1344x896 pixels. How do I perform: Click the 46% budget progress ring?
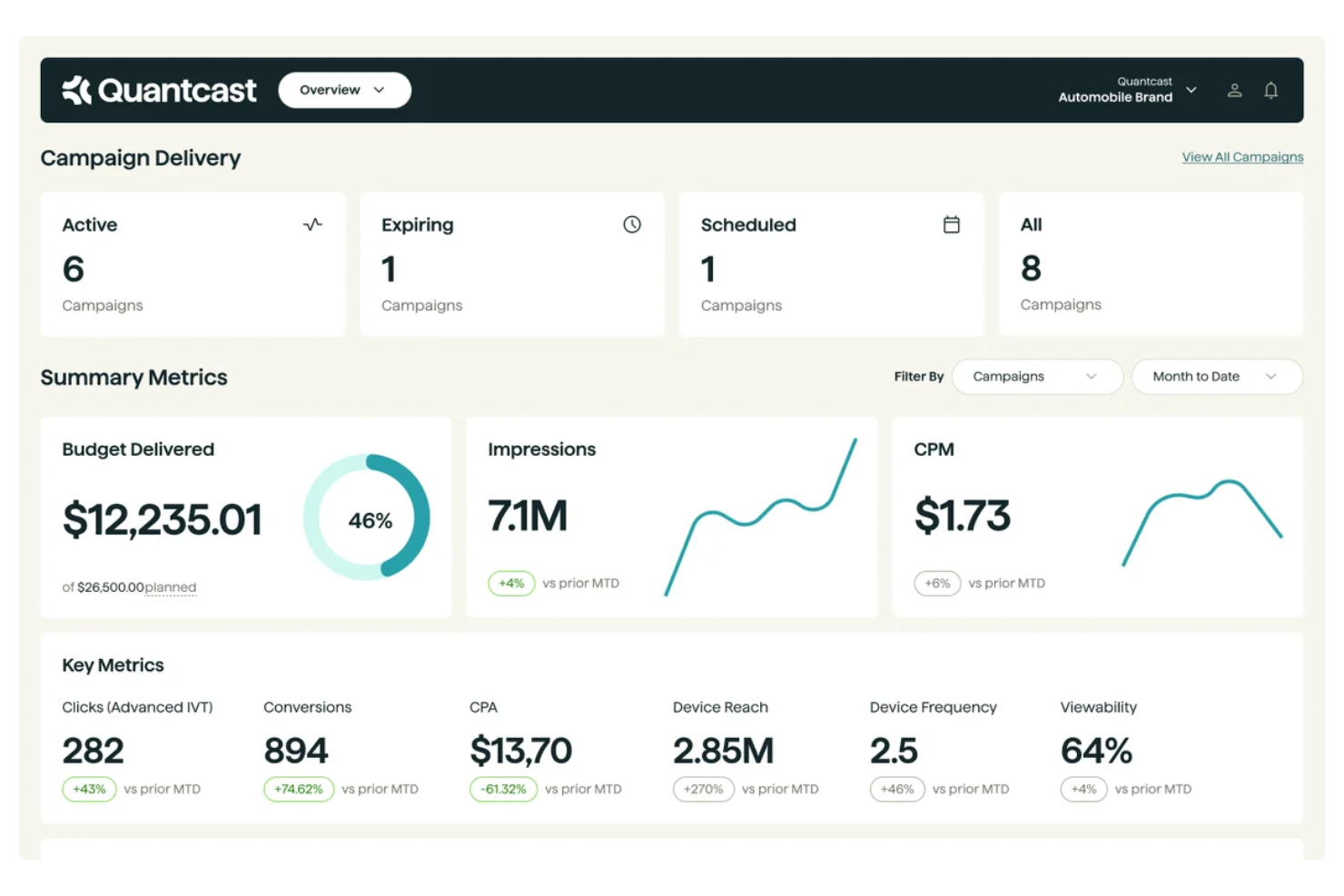(x=367, y=518)
